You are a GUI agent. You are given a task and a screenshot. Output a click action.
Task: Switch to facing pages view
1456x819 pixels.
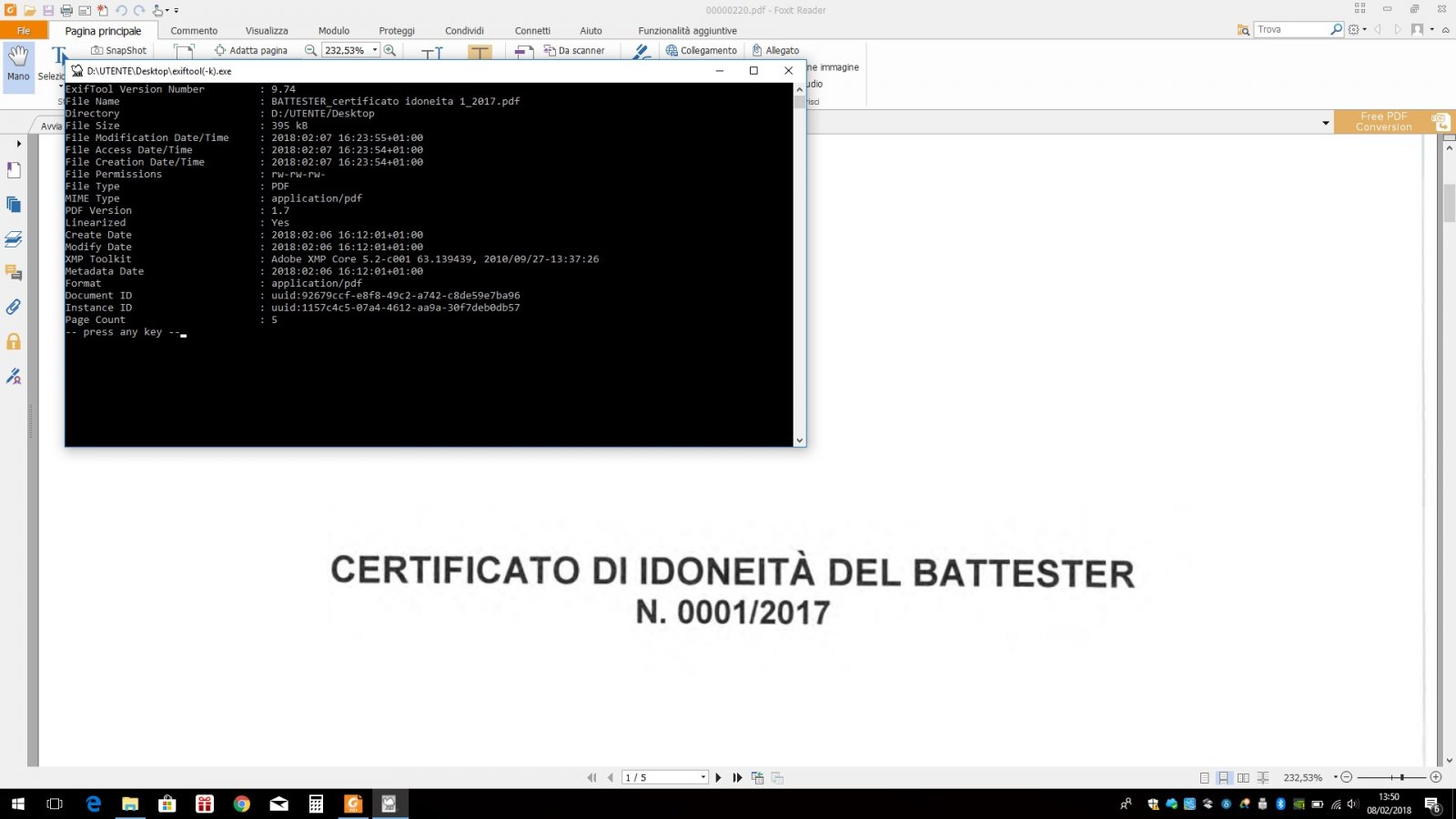tap(1243, 778)
